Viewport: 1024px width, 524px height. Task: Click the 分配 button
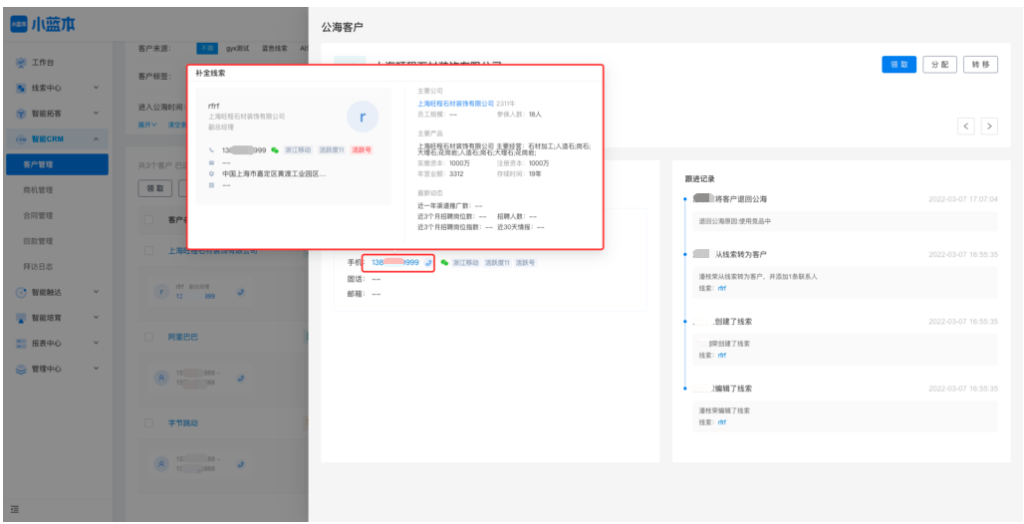click(x=939, y=64)
